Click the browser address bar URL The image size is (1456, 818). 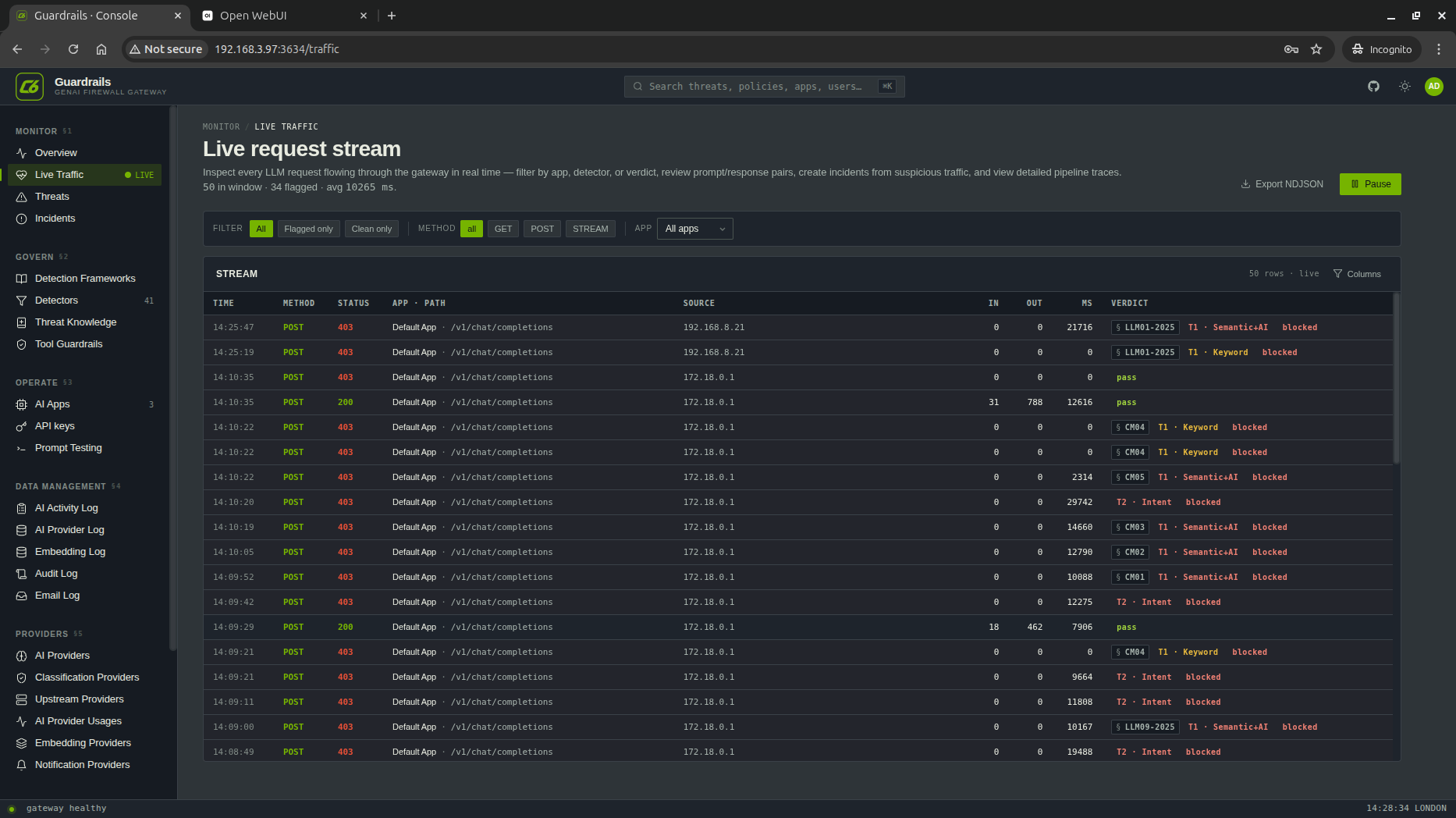click(277, 49)
